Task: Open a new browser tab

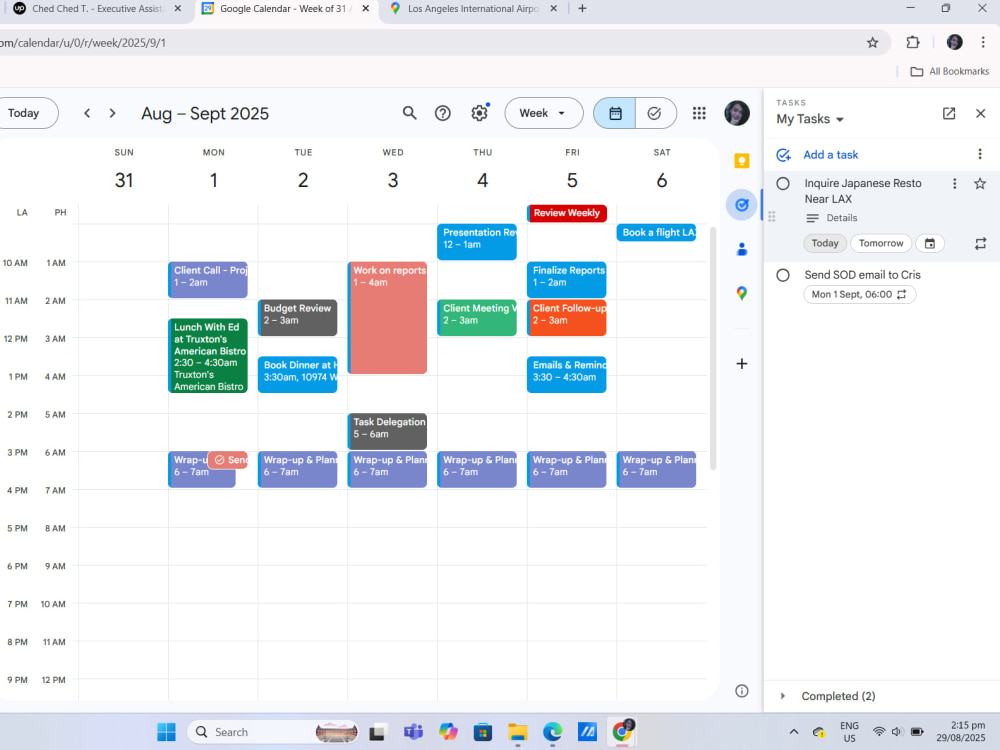Action: coord(582,9)
